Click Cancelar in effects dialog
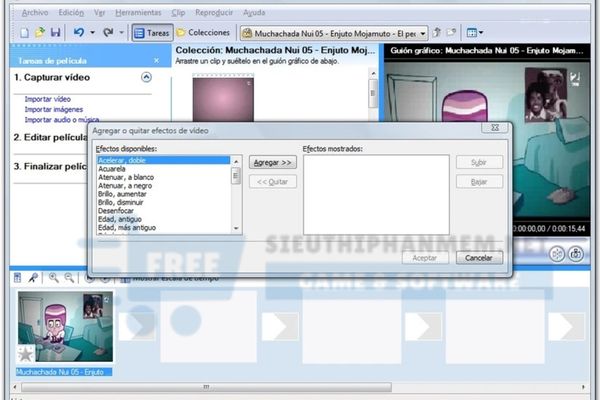 tap(479, 258)
